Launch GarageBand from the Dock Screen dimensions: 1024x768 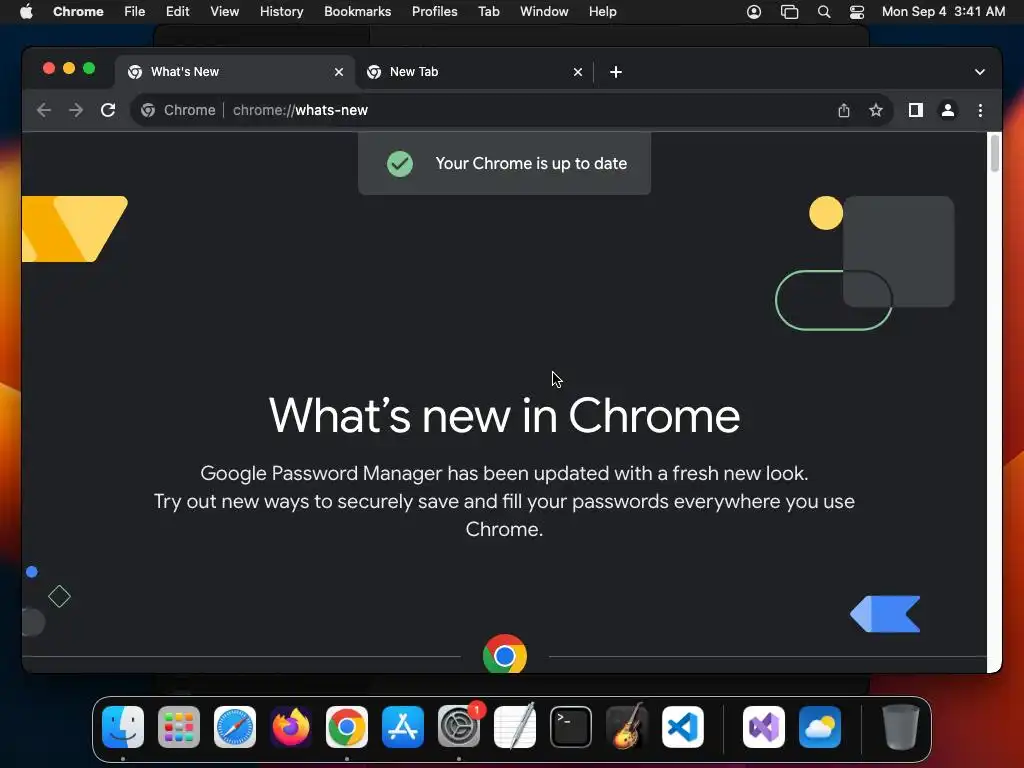click(627, 726)
